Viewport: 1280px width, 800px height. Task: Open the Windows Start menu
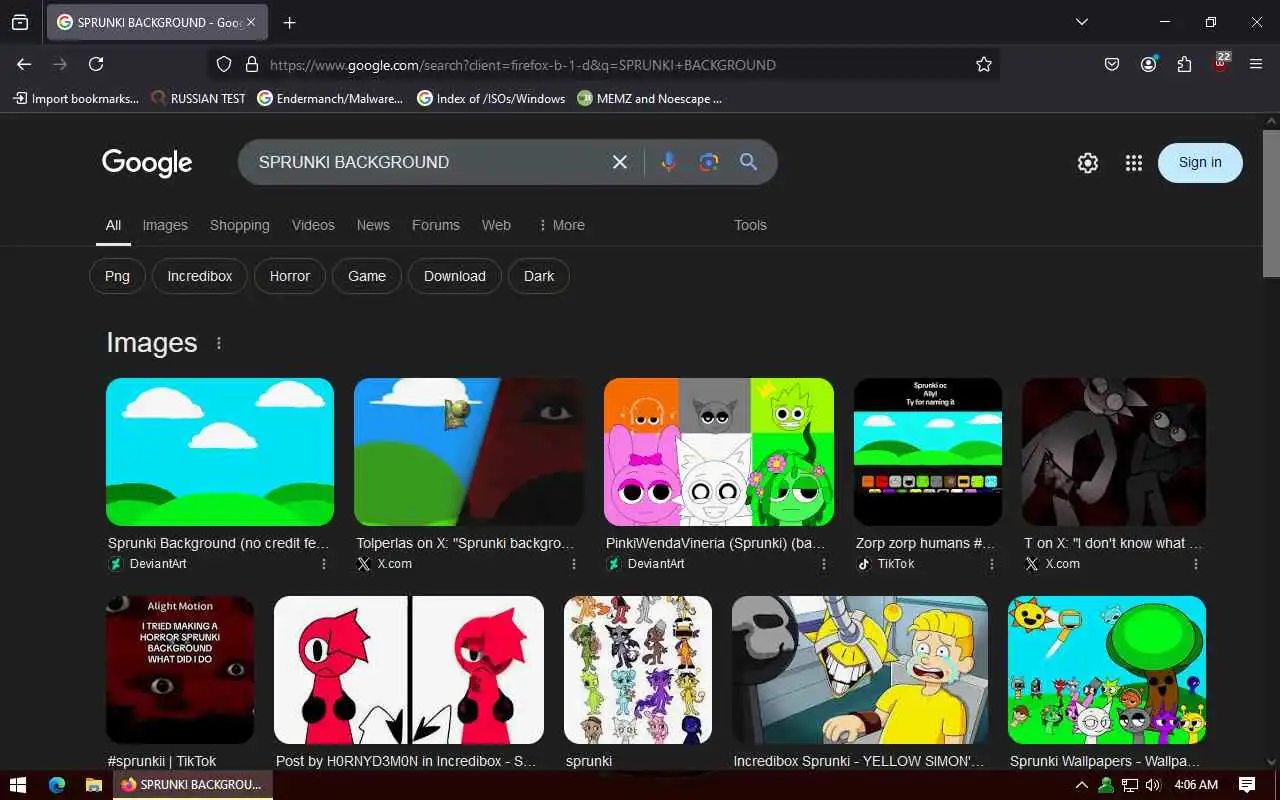(x=17, y=785)
